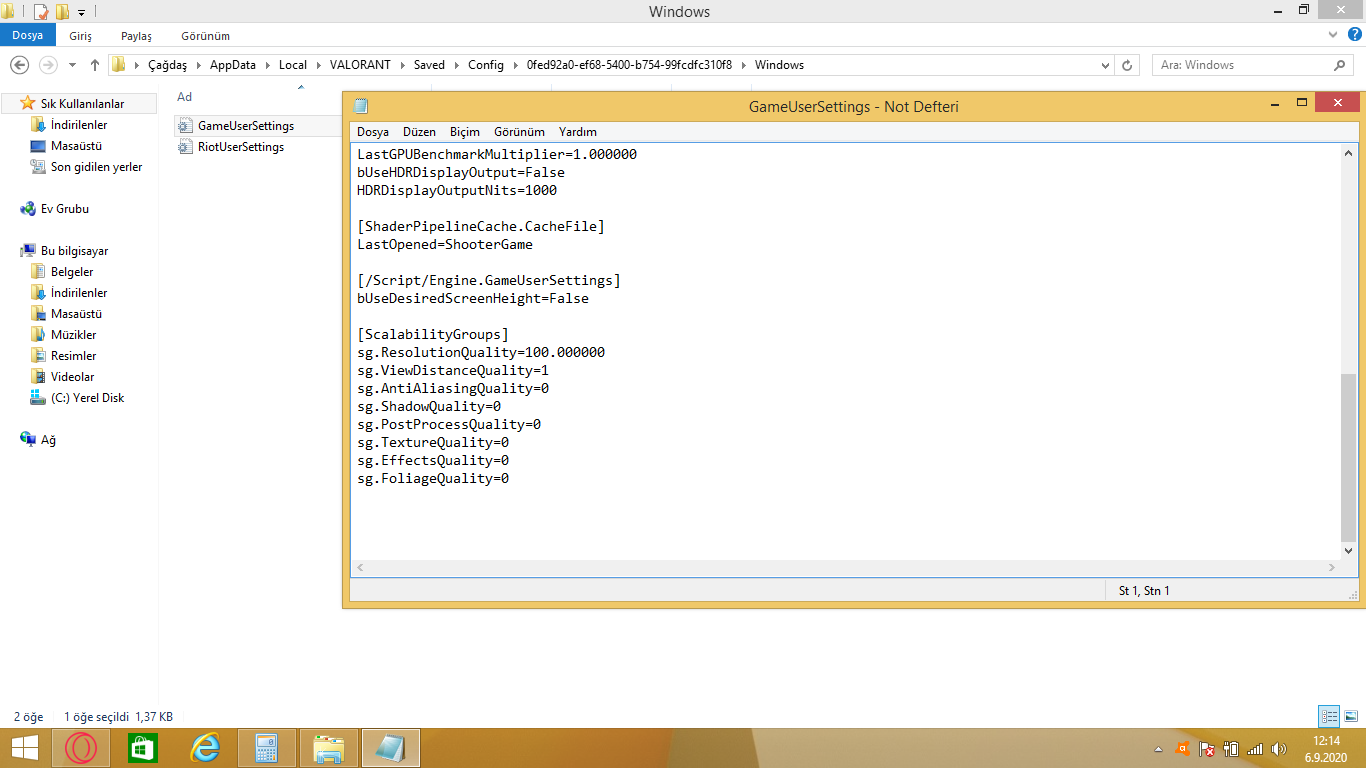
Task: Click the line bUseHDRDisplayOutput=False
Action: coord(461,173)
